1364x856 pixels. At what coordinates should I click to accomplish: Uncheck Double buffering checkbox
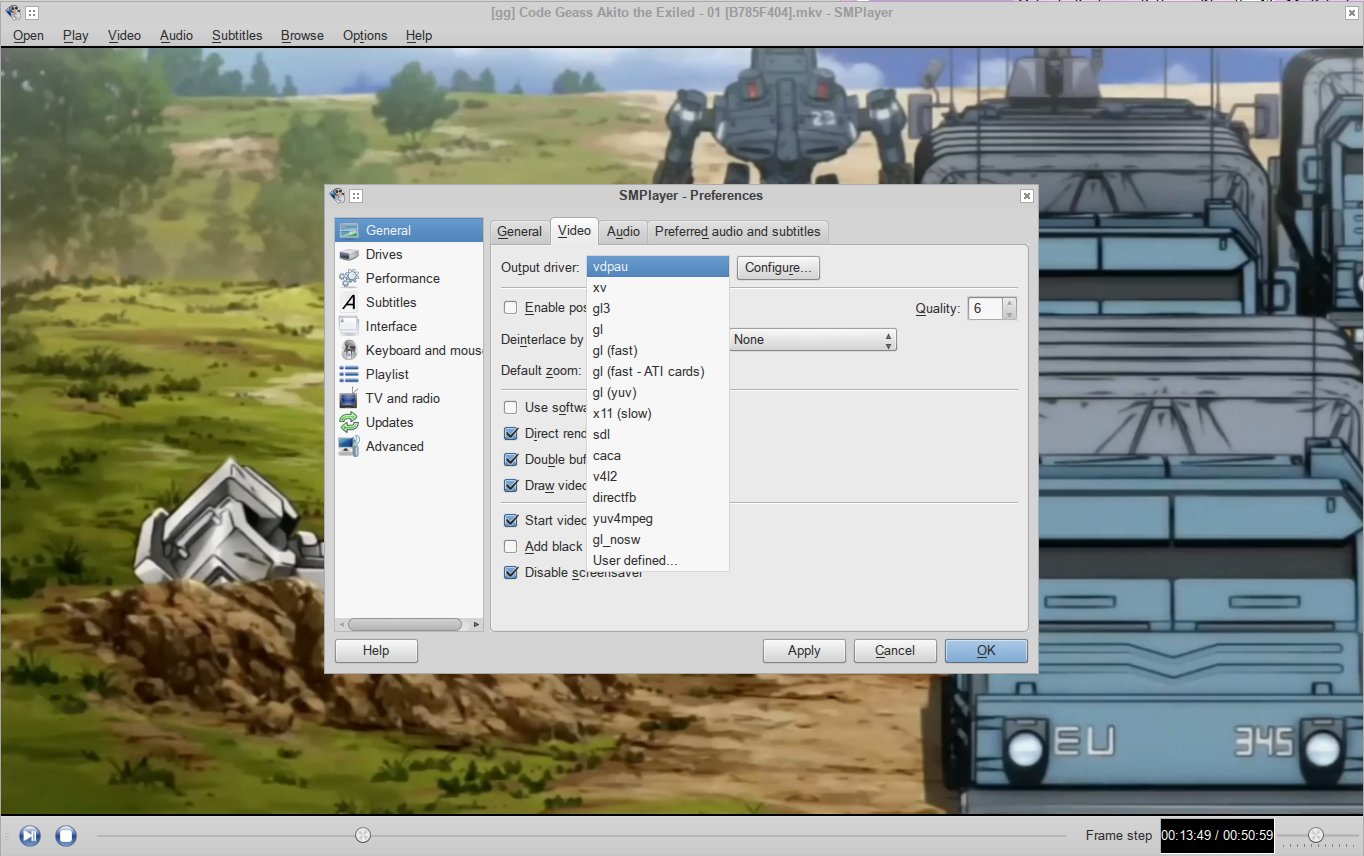[x=511, y=459]
